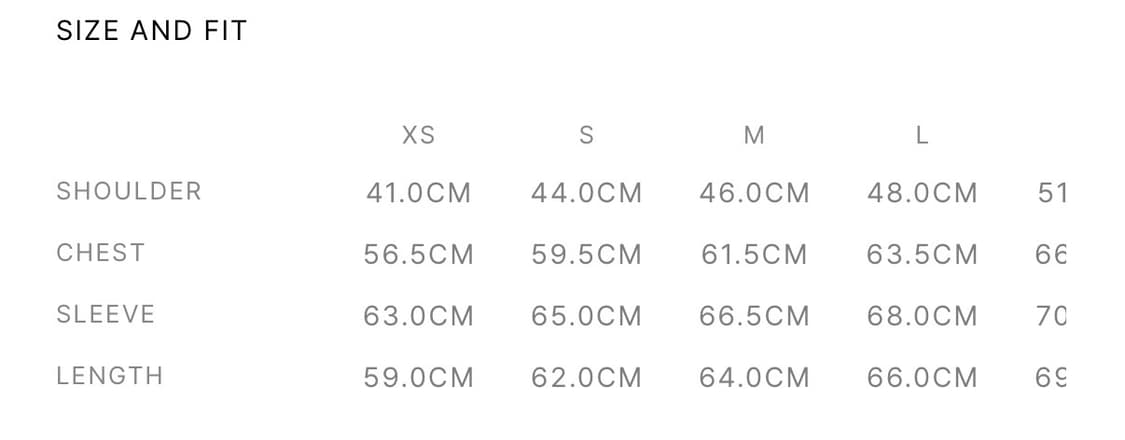The image size is (1125, 440).
Task: Click the S shoulder measurement 44.0CM
Action: pyautogui.click(x=586, y=193)
